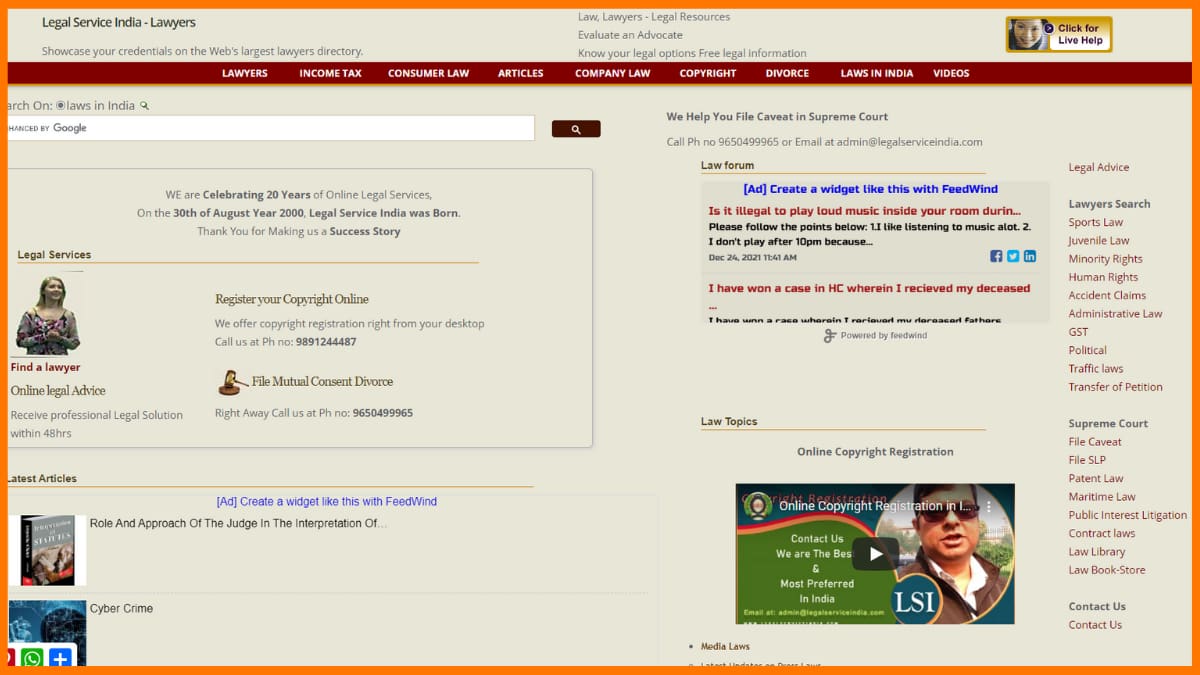The width and height of the screenshot is (1200, 675).
Task: Click the WhatsApp share icon
Action: coord(32,658)
